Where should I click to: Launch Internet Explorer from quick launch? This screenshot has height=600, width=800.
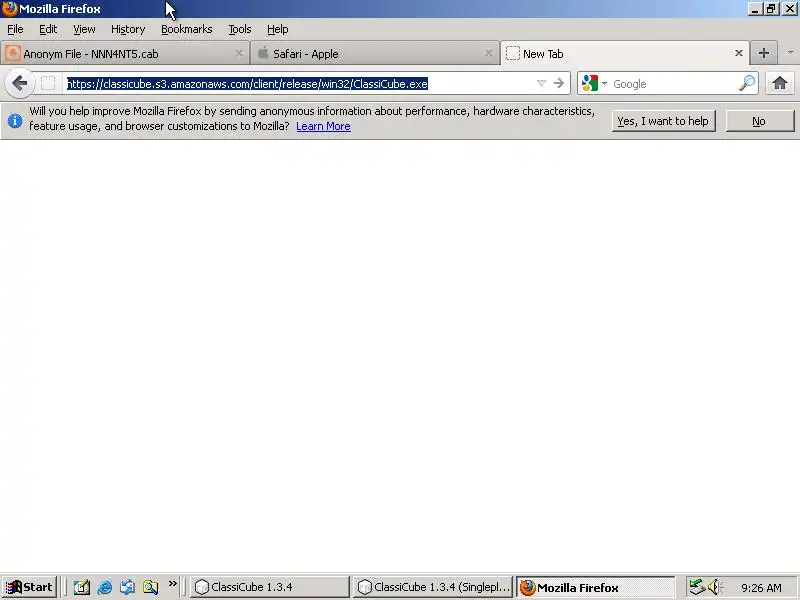coord(105,587)
